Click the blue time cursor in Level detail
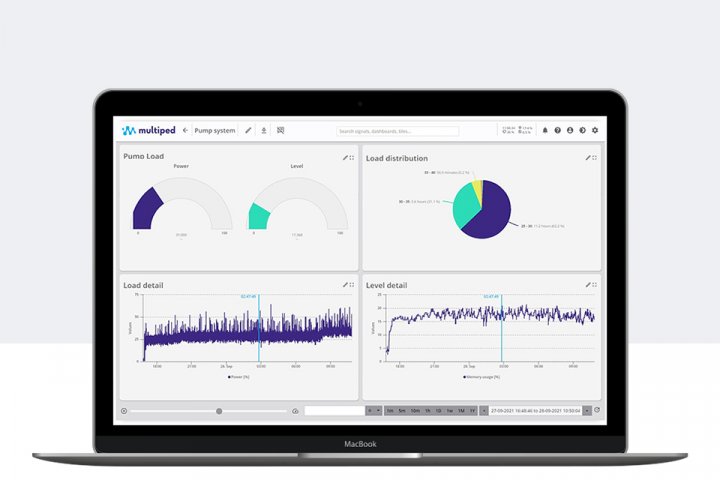The height and width of the screenshot is (480, 720). click(x=502, y=328)
